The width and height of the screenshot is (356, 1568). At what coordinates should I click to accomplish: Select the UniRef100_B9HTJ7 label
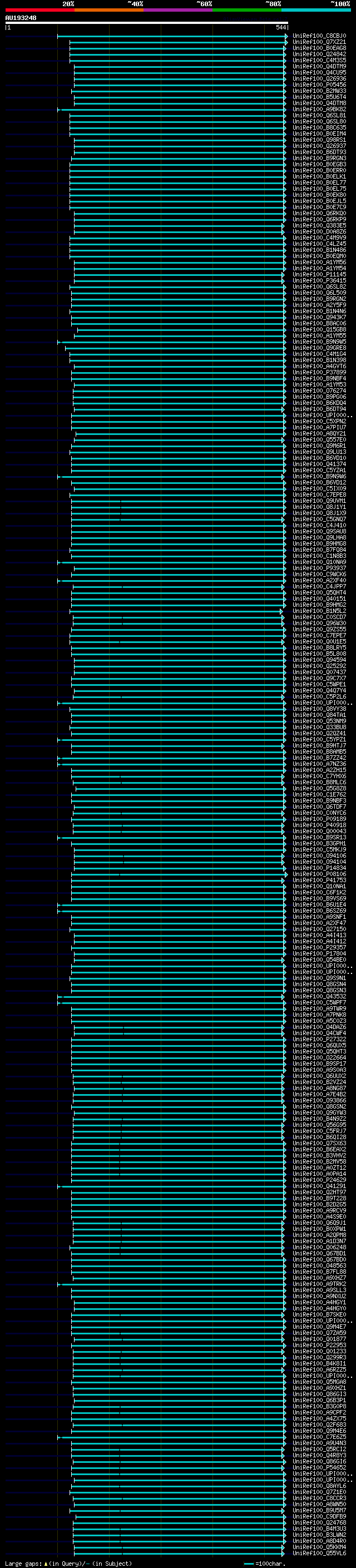(319, 745)
